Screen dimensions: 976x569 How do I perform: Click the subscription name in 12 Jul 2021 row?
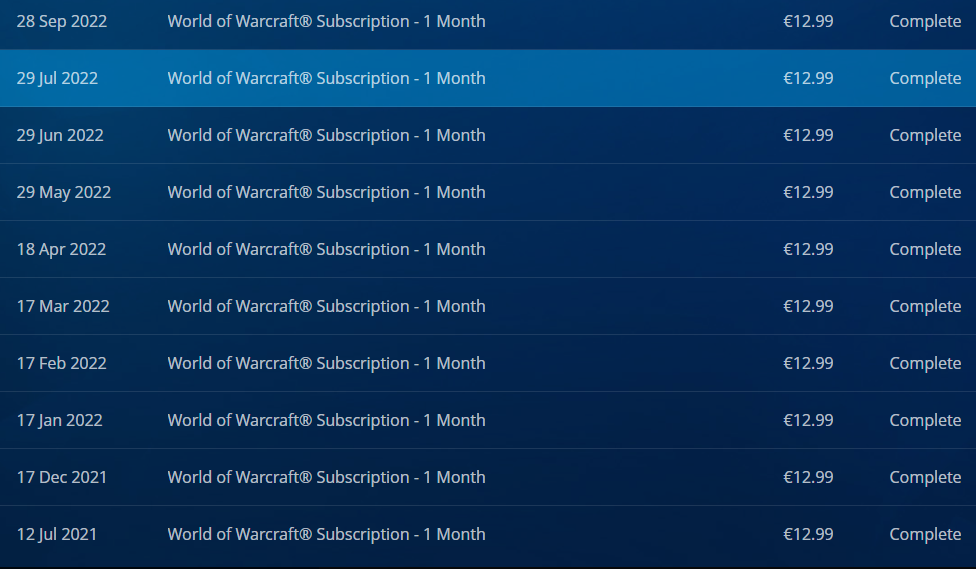click(x=326, y=534)
